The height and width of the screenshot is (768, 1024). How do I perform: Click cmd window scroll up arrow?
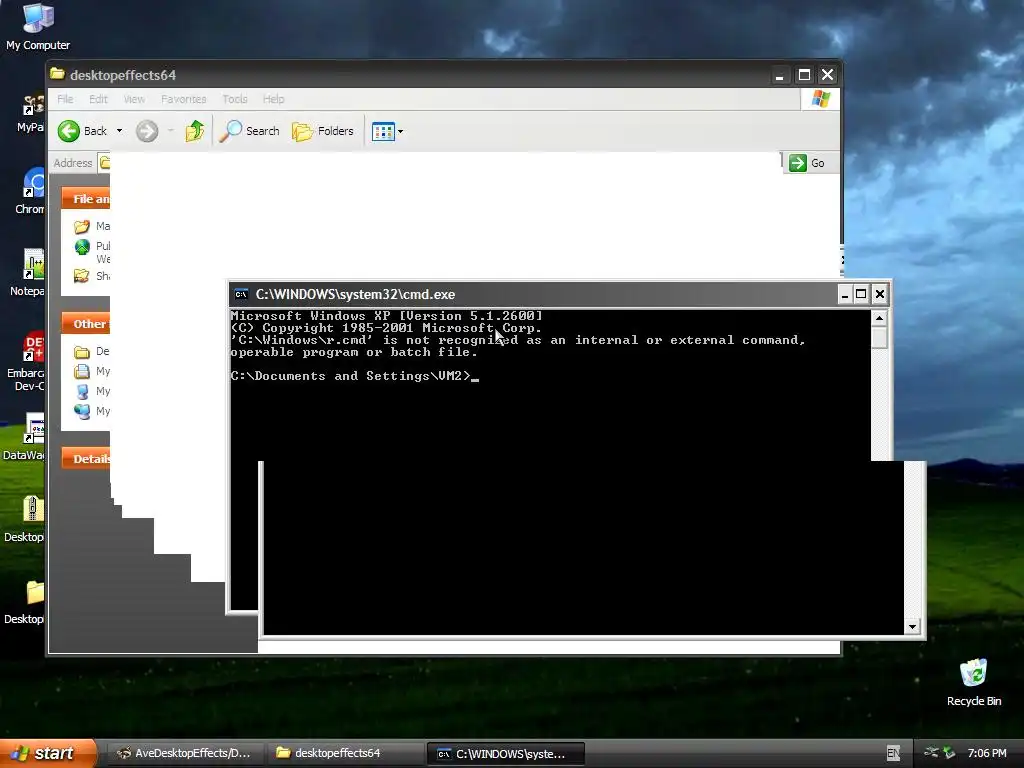pyautogui.click(x=880, y=319)
